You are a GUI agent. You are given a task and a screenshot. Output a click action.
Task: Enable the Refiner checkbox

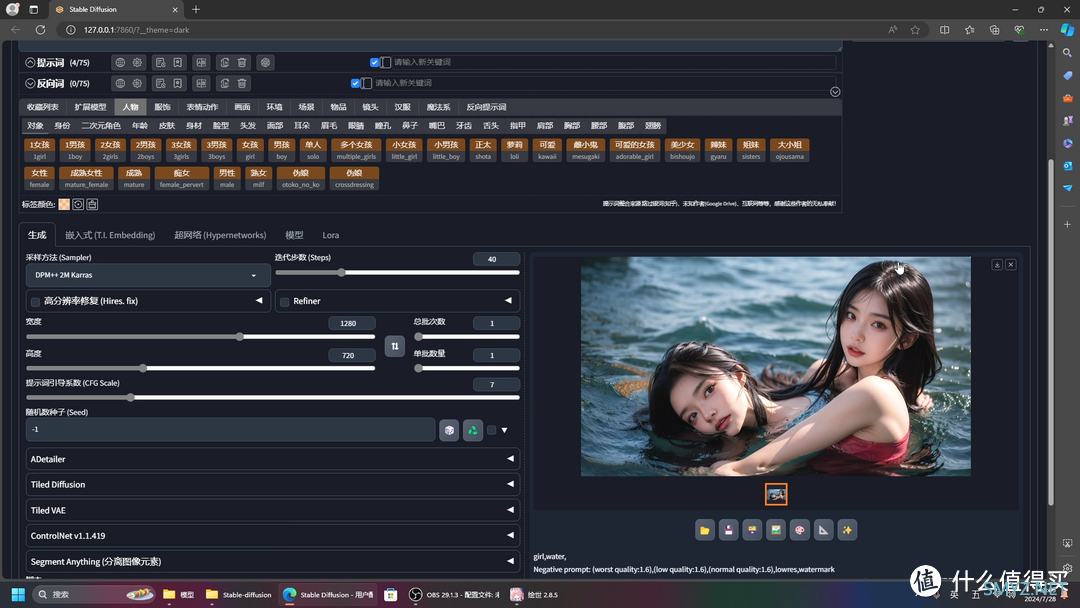pos(284,302)
